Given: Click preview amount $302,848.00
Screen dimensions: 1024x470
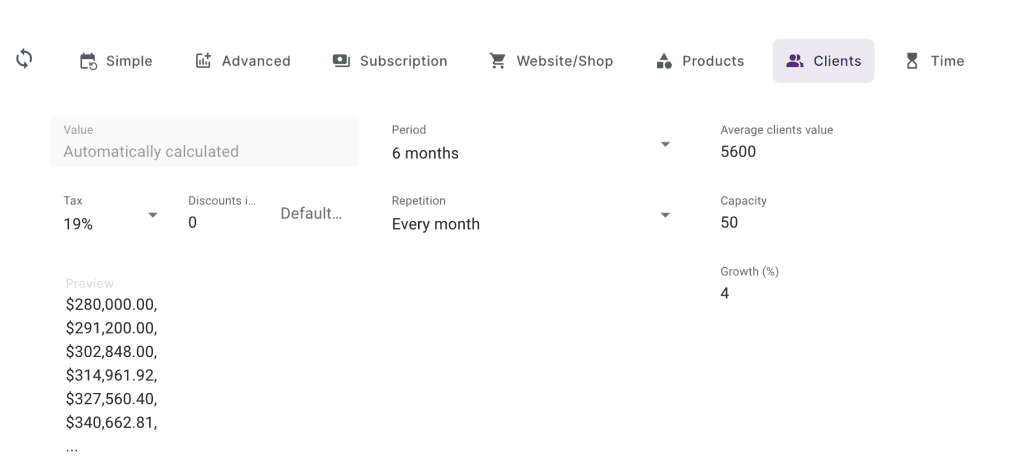Looking at the screenshot, I should click(x=112, y=351).
